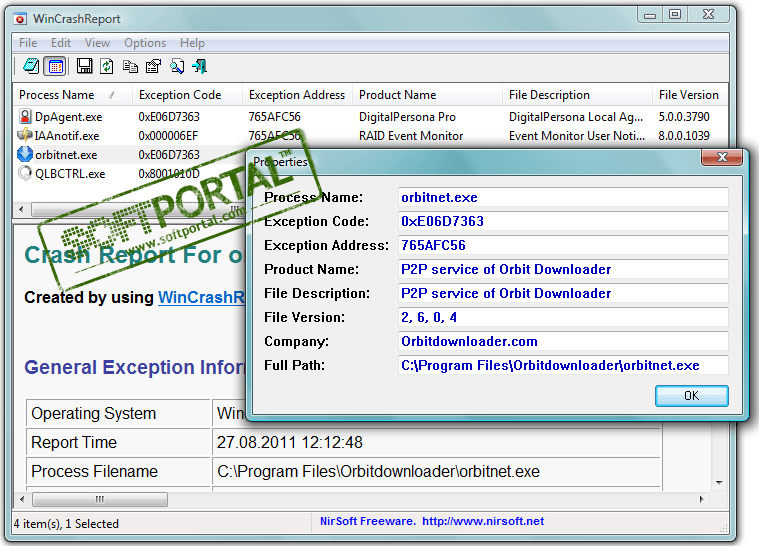The image size is (759, 546).
Task: Click the 'DigitalPersona Local Ag...' cell
Action: tap(576, 117)
